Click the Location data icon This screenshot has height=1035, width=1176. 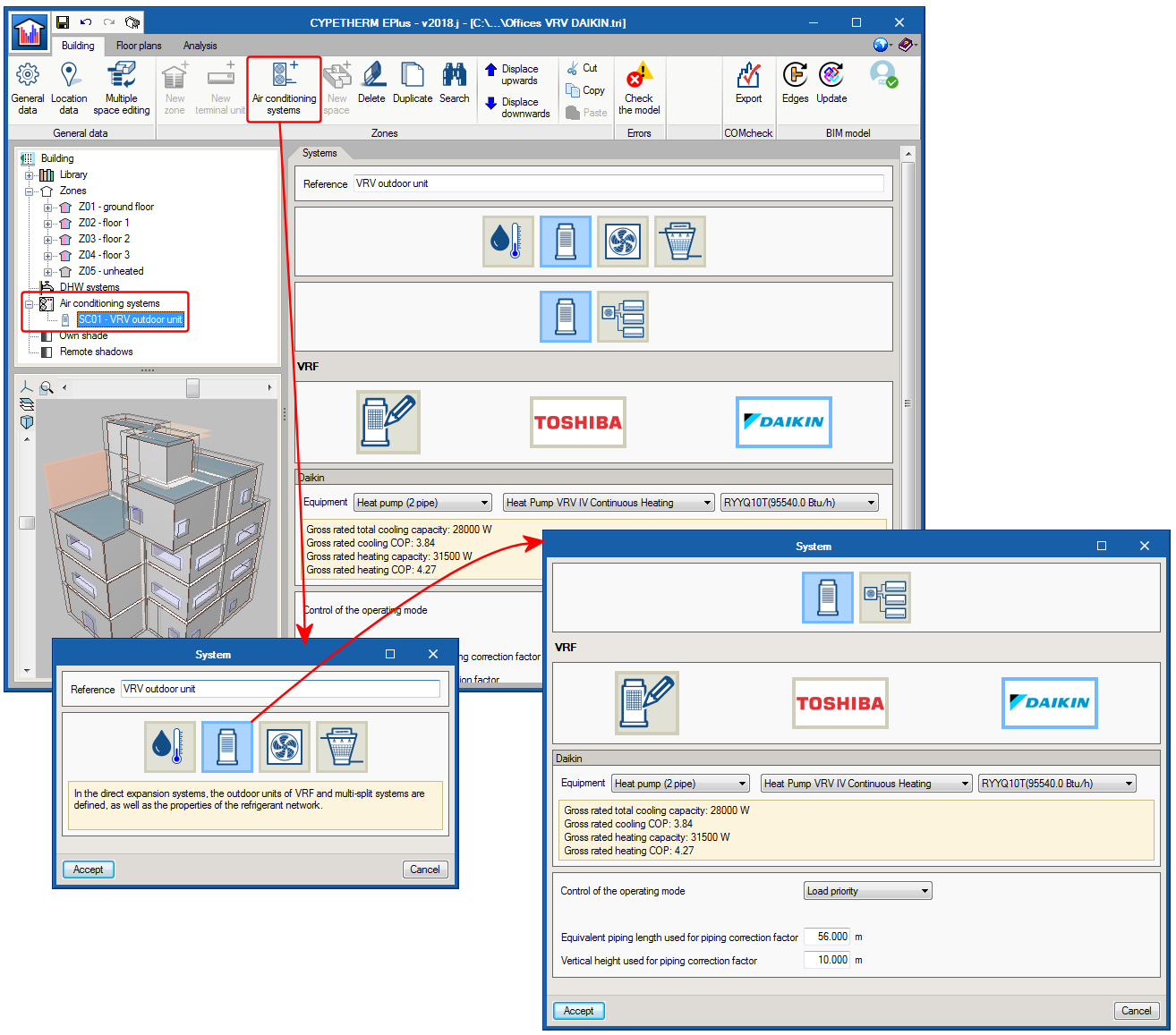[69, 88]
